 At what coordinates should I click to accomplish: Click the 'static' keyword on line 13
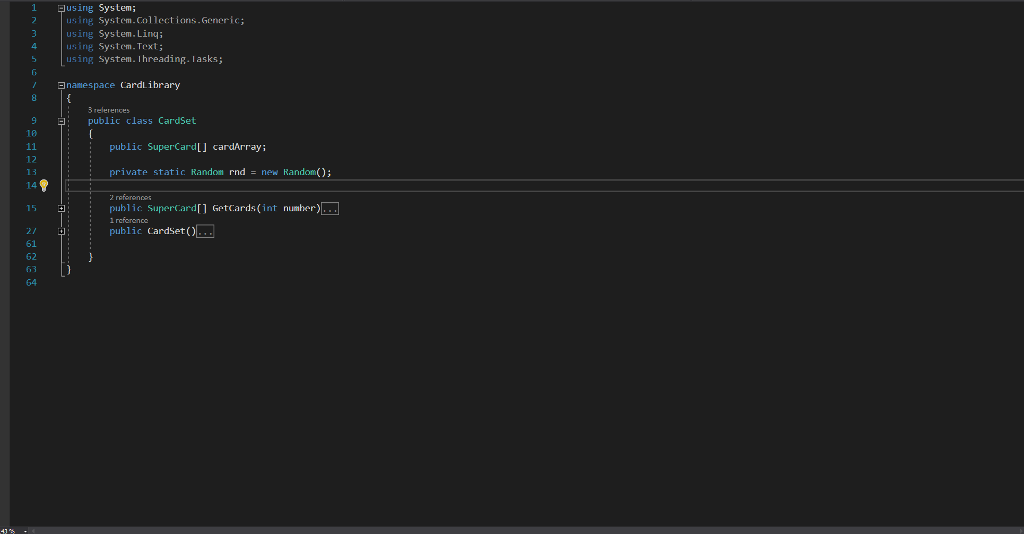(169, 172)
